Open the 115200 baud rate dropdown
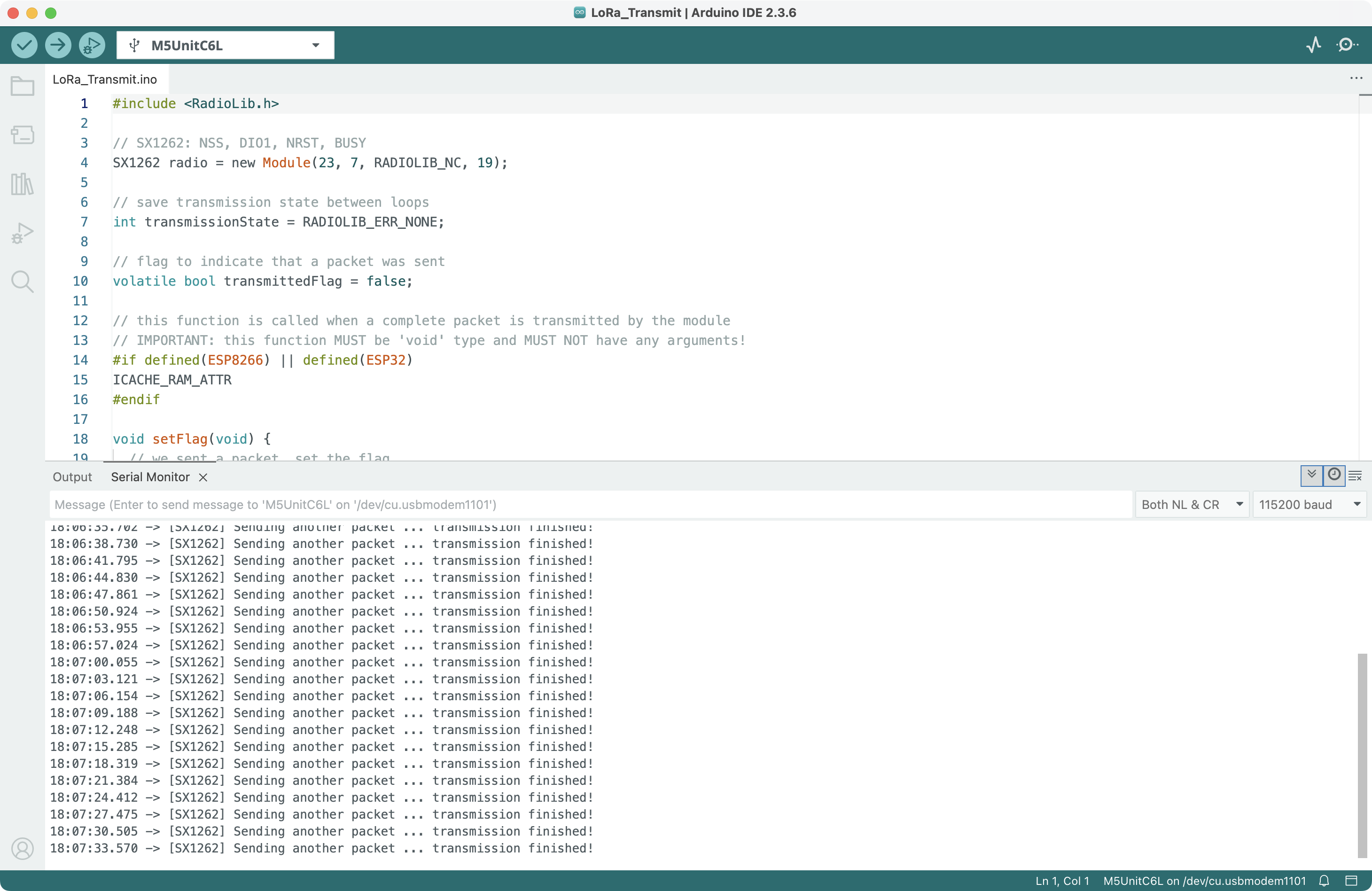 click(x=1309, y=505)
